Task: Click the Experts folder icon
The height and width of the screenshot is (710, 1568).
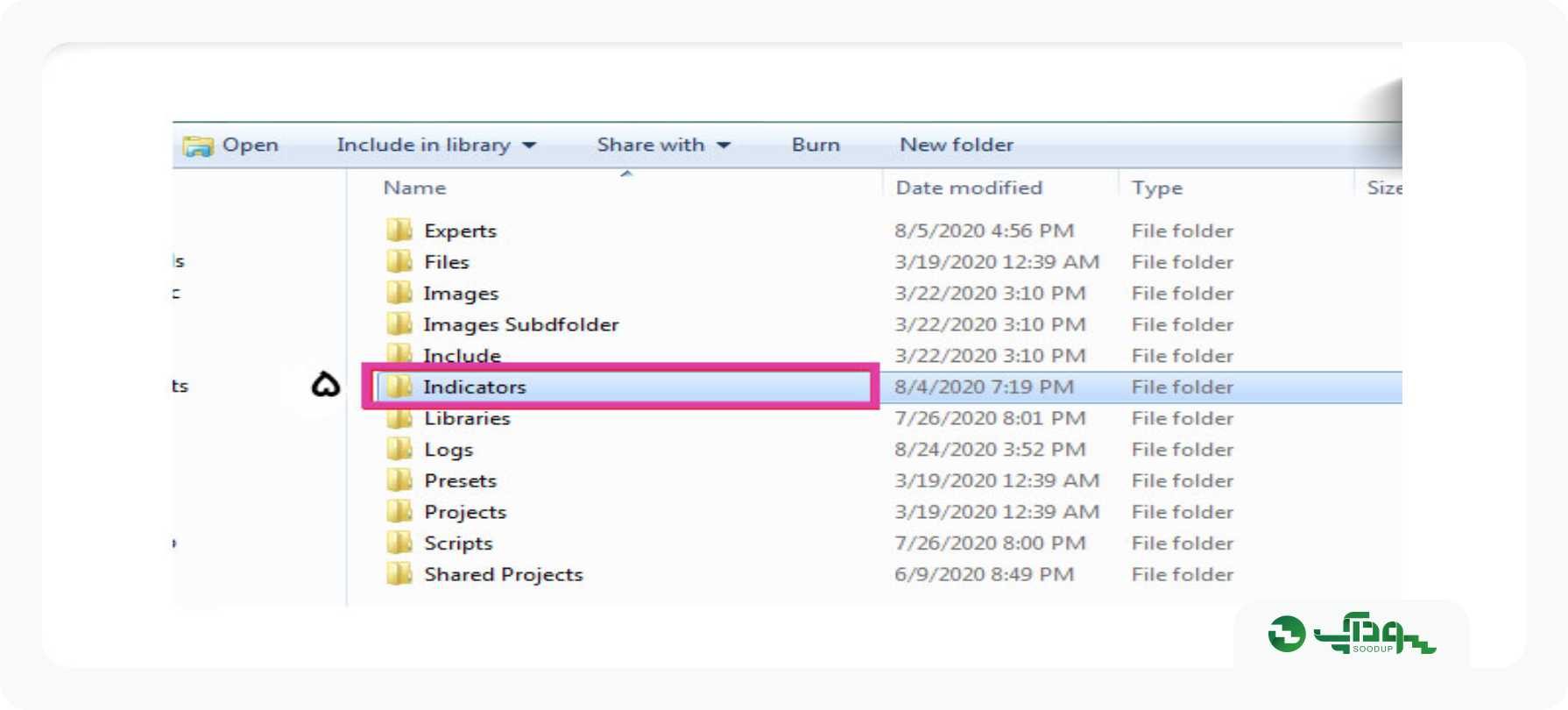Action: coord(399,230)
